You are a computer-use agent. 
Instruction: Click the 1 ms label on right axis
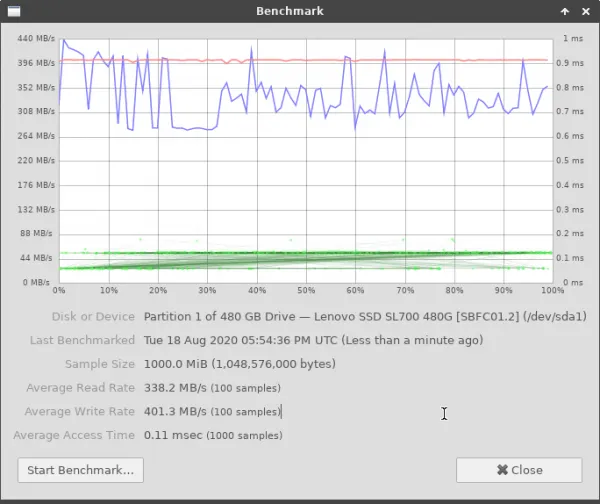(x=573, y=38)
